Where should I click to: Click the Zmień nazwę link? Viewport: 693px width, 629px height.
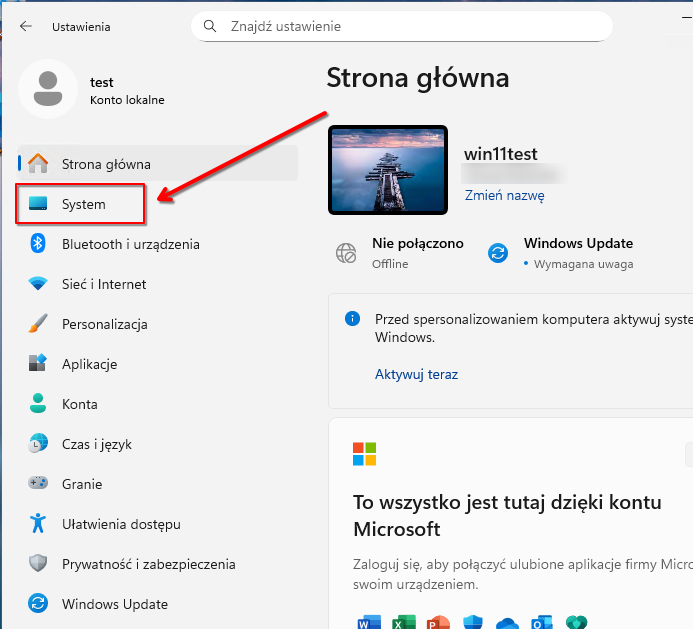504,196
